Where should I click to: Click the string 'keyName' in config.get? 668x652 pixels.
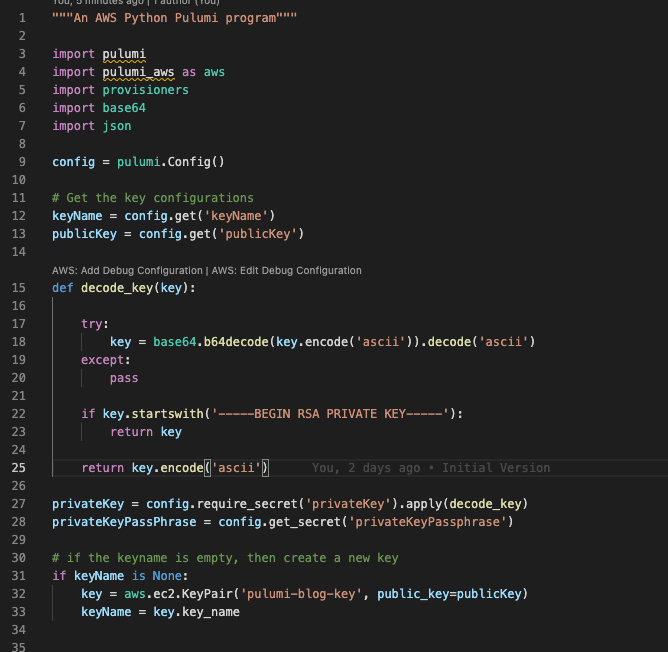pyautogui.click(x=236, y=216)
